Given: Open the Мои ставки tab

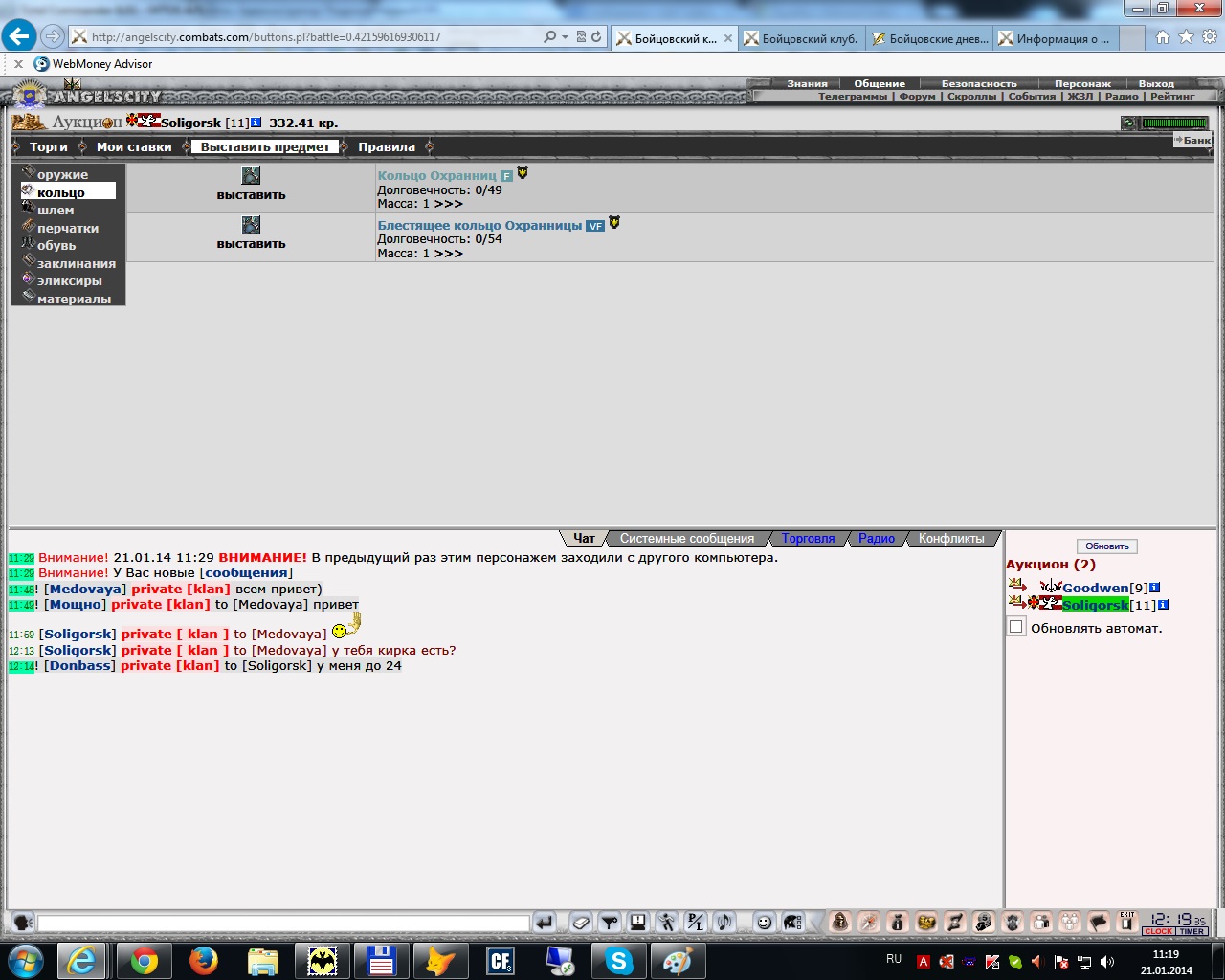Looking at the screenshot, I should click(134, 146).
